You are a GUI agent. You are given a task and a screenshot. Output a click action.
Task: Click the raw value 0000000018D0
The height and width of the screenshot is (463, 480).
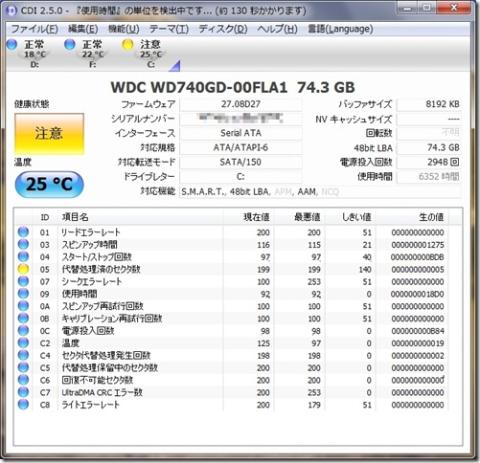(418, 294)
